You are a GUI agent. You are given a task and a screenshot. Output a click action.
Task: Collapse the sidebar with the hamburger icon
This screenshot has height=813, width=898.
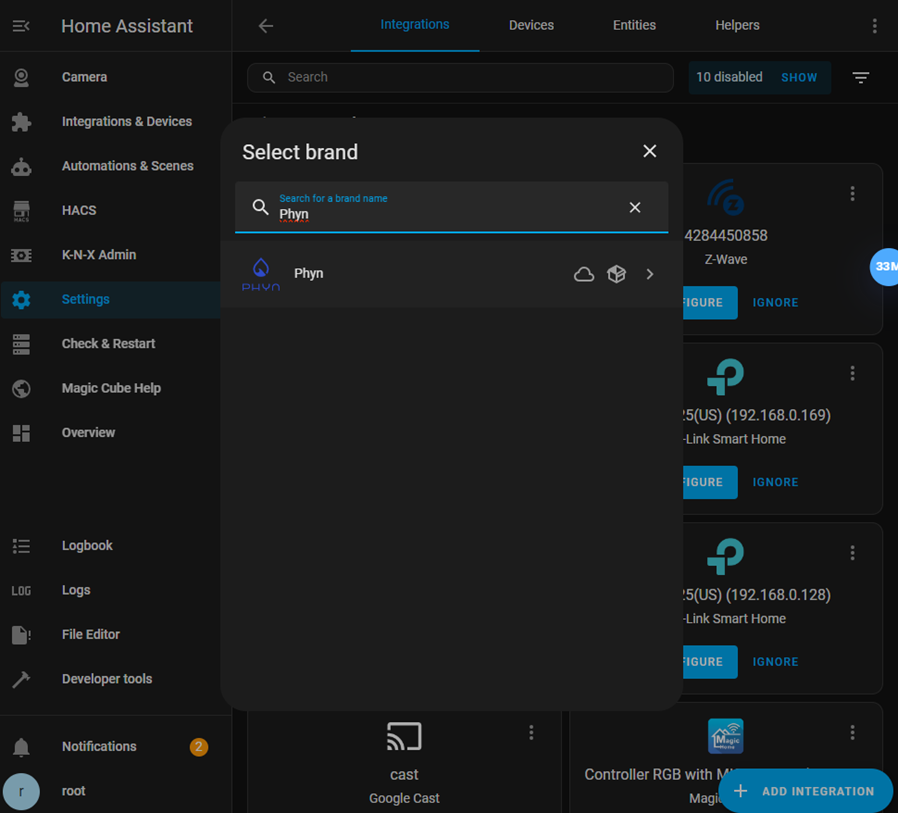(x=21, y=26)
